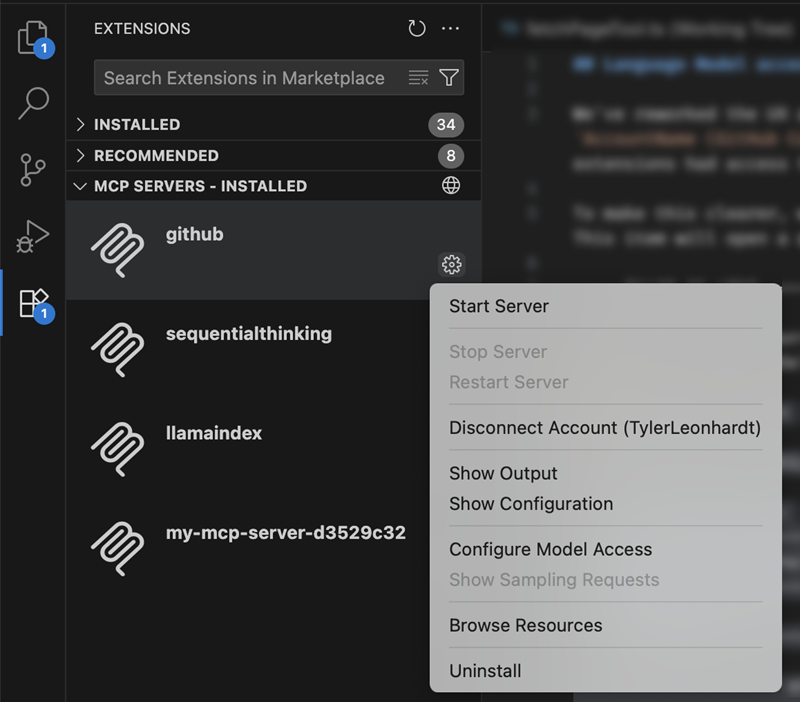800x702 pixels.
Task: Open the Extensions More Actions ellipsis button
Action: pyautogui.click(x=450, y=29)
